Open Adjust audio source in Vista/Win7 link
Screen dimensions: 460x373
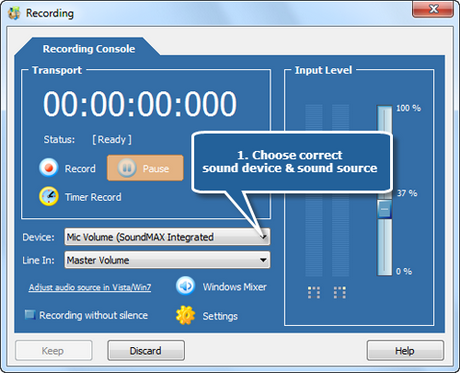(x=90, y=287)
